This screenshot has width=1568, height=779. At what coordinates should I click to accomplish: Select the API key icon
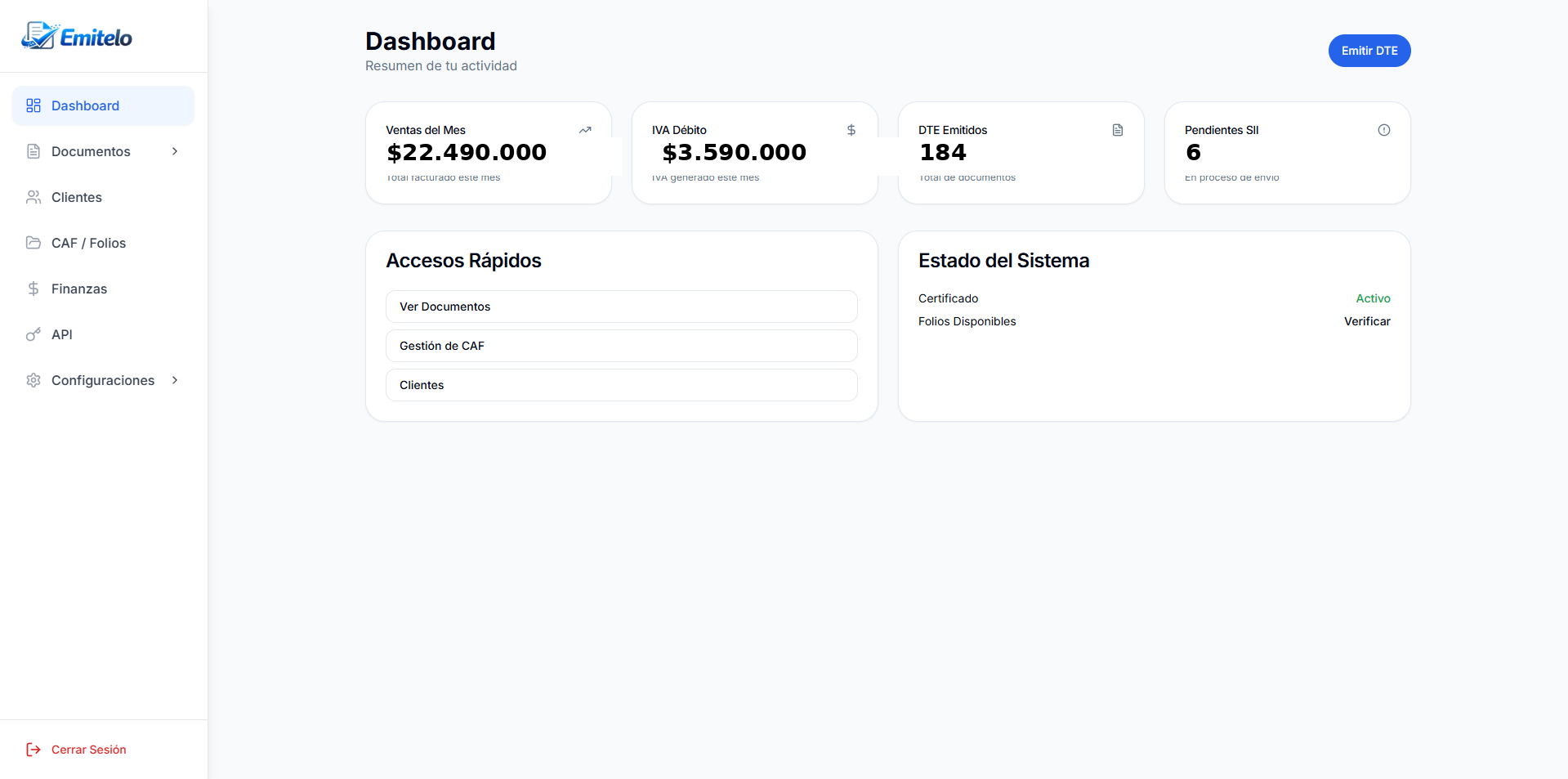pos(33,334)
